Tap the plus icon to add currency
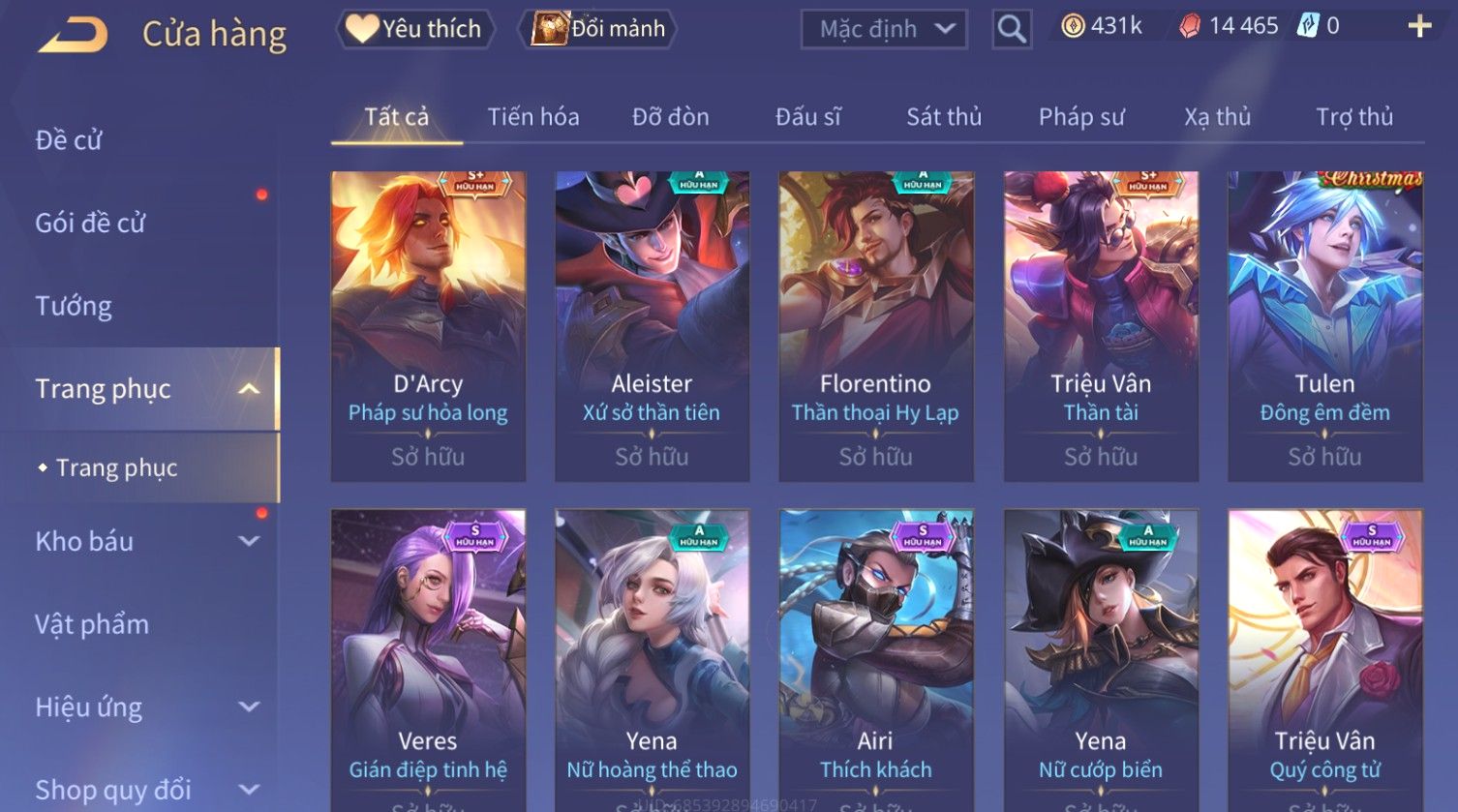The height and width of the screenshot is (812, 1458). (x=1419, y=26)
